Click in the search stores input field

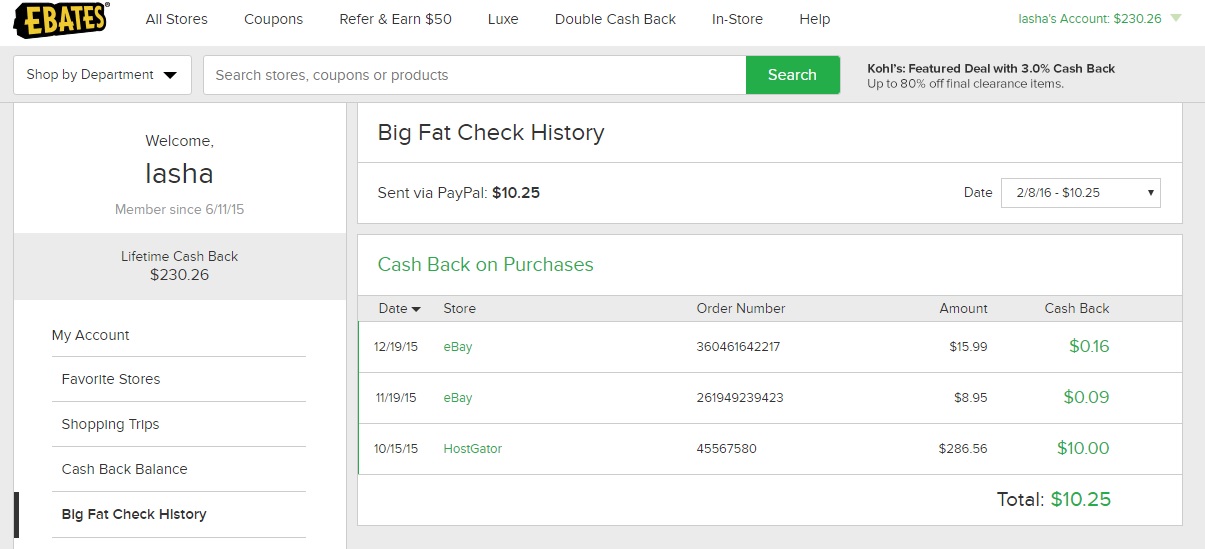pos(475,75)
